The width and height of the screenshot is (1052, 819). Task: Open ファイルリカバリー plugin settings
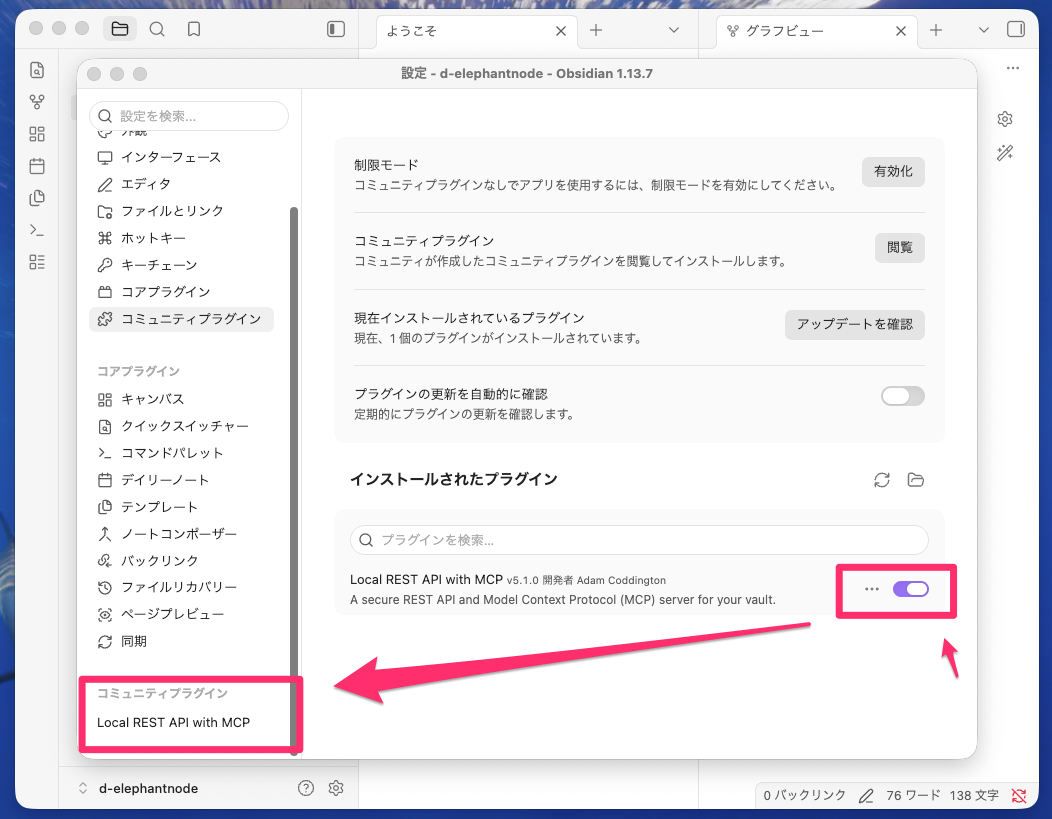[181, 588]
